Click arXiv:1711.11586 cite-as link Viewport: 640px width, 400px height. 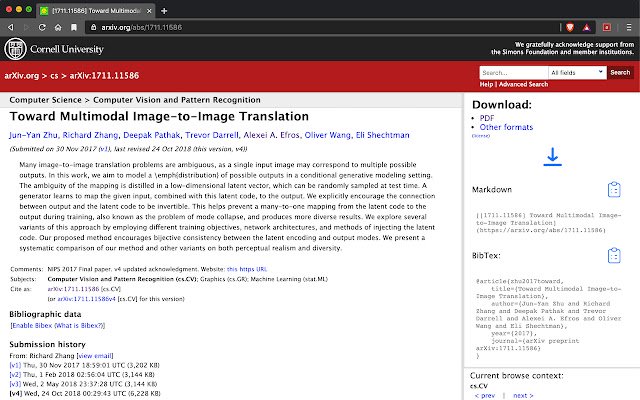pos(73,289)
